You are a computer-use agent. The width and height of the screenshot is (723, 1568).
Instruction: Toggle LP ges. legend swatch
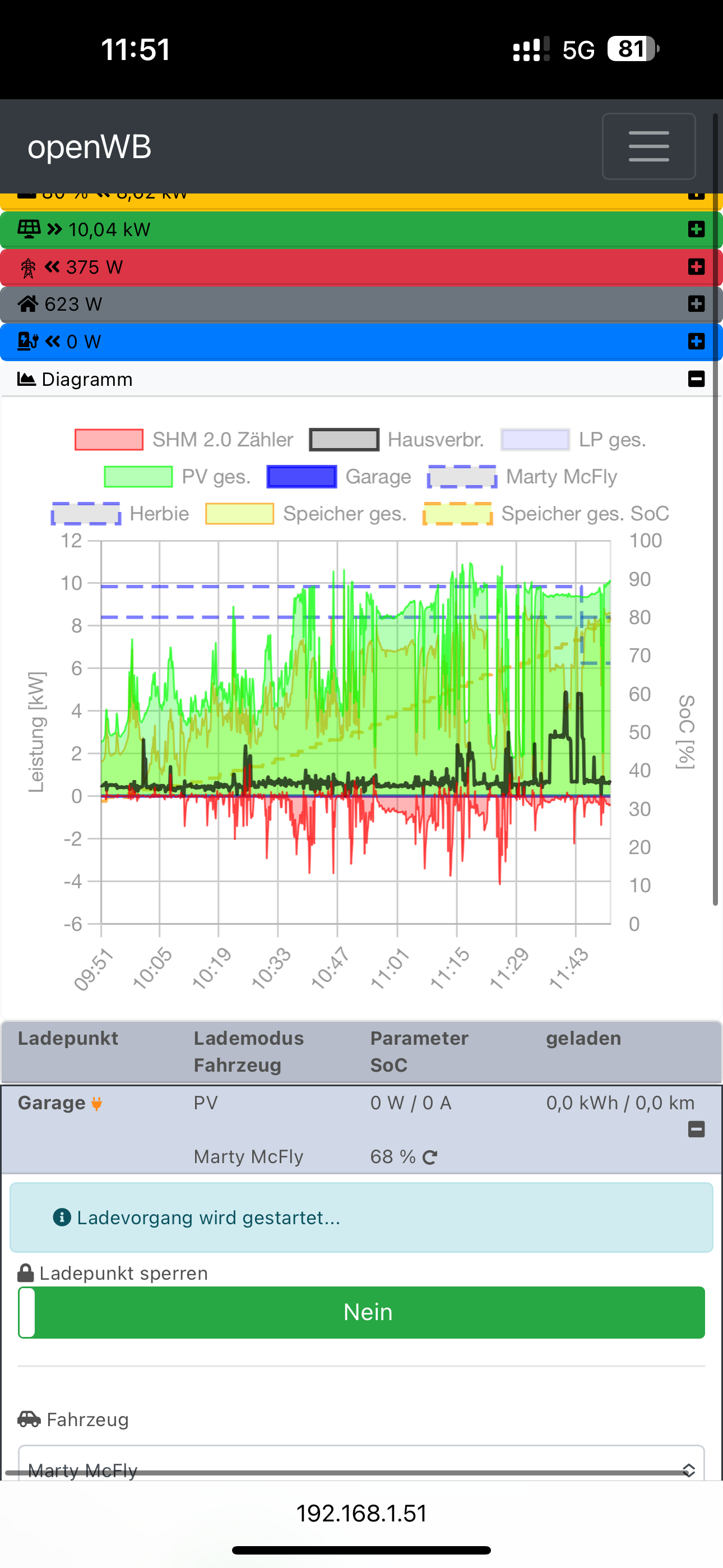535,440
